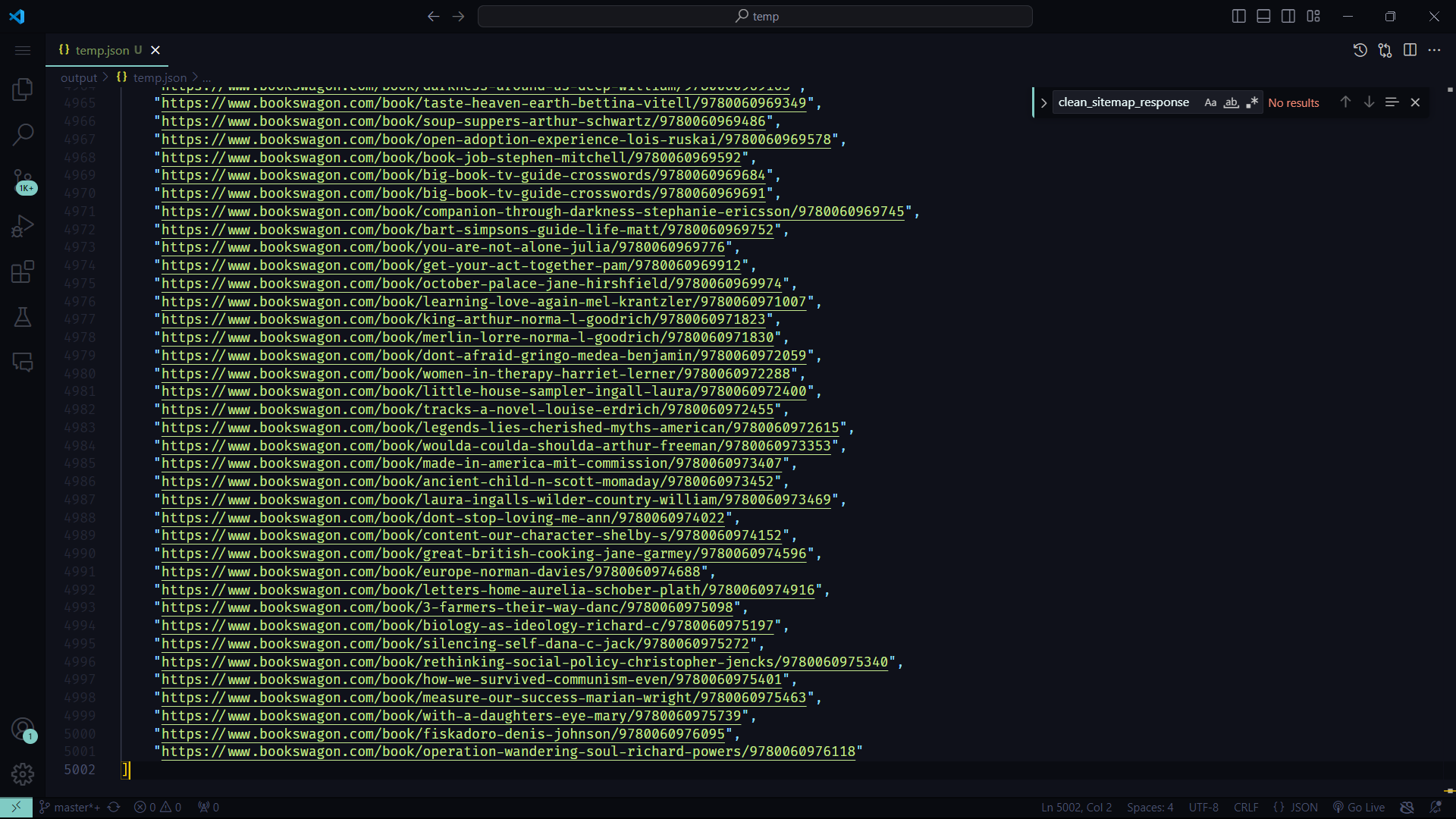The height and width of the screenshot is (819, 1456).
Task: Open Source Control with pending changes
Action: [x=23, y=180]
